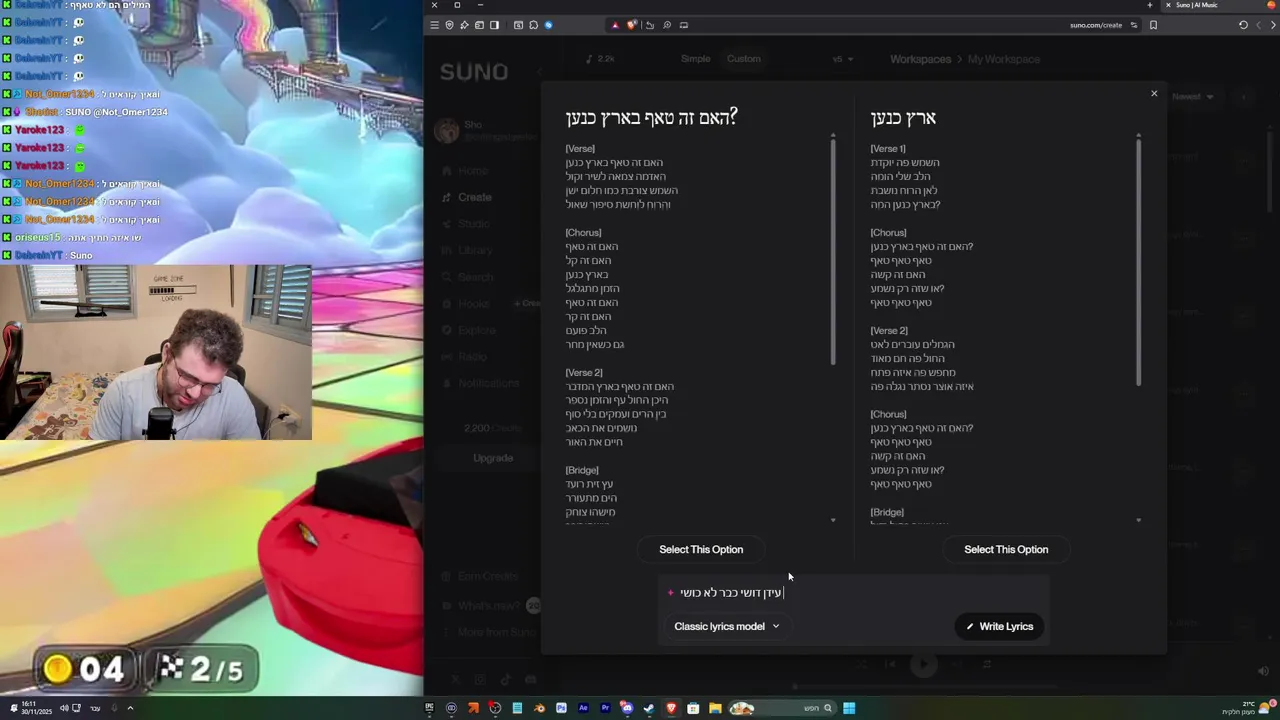Image resolution: width=1280 pixels, height=720 pixels.
Task: Switch to Custom creation mode
Action: coord(744,59)
